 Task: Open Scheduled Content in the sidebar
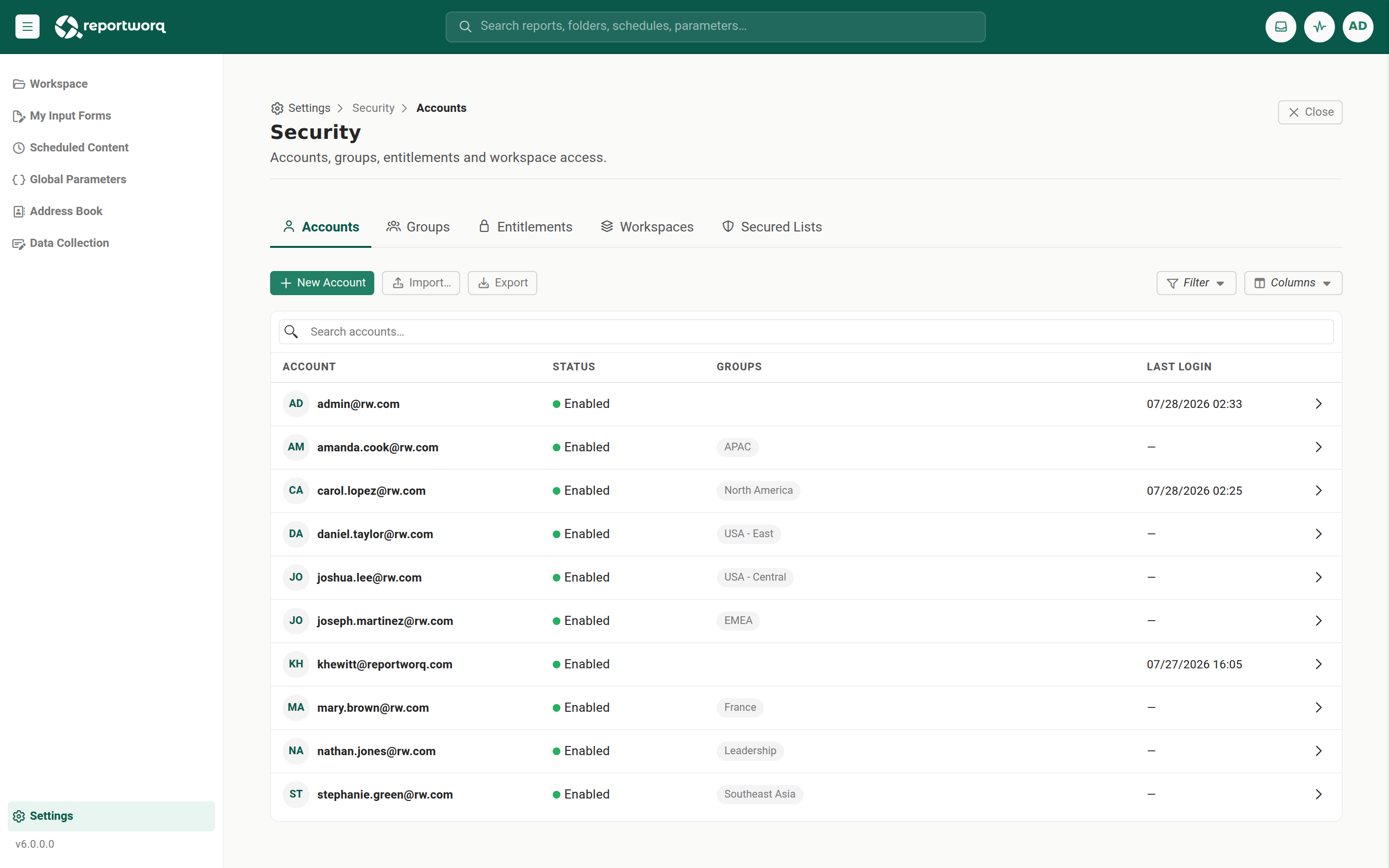pos(111,148)
